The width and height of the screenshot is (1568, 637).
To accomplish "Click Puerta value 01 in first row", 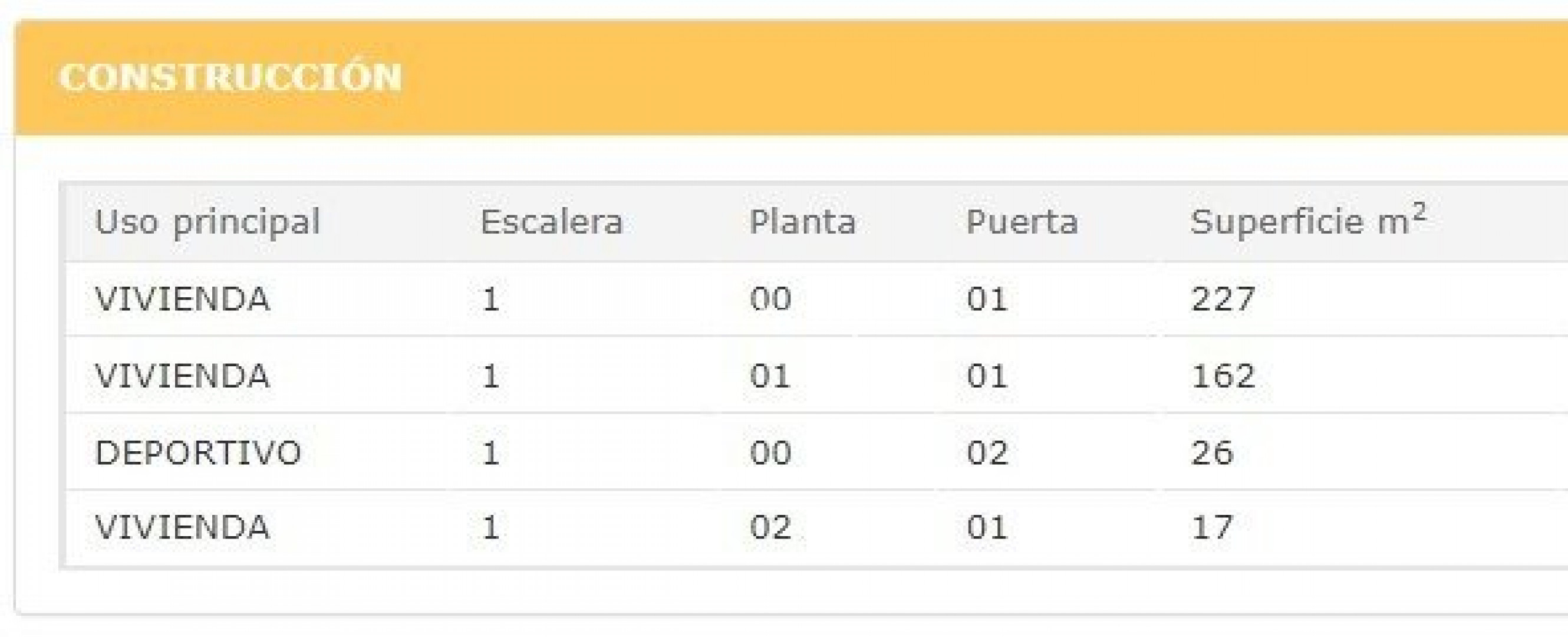I will (x=987, y=299).
